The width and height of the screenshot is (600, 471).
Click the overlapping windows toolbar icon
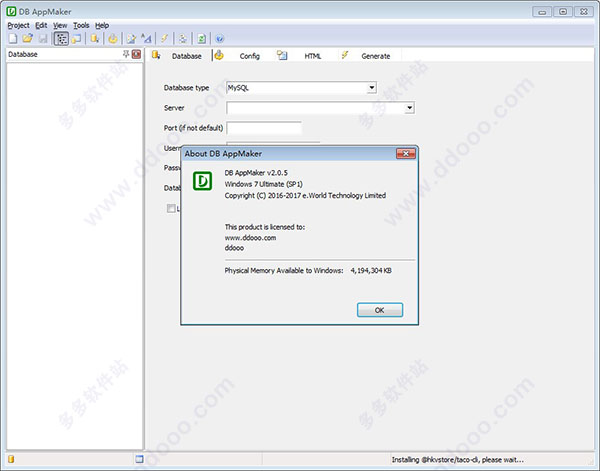77,38
